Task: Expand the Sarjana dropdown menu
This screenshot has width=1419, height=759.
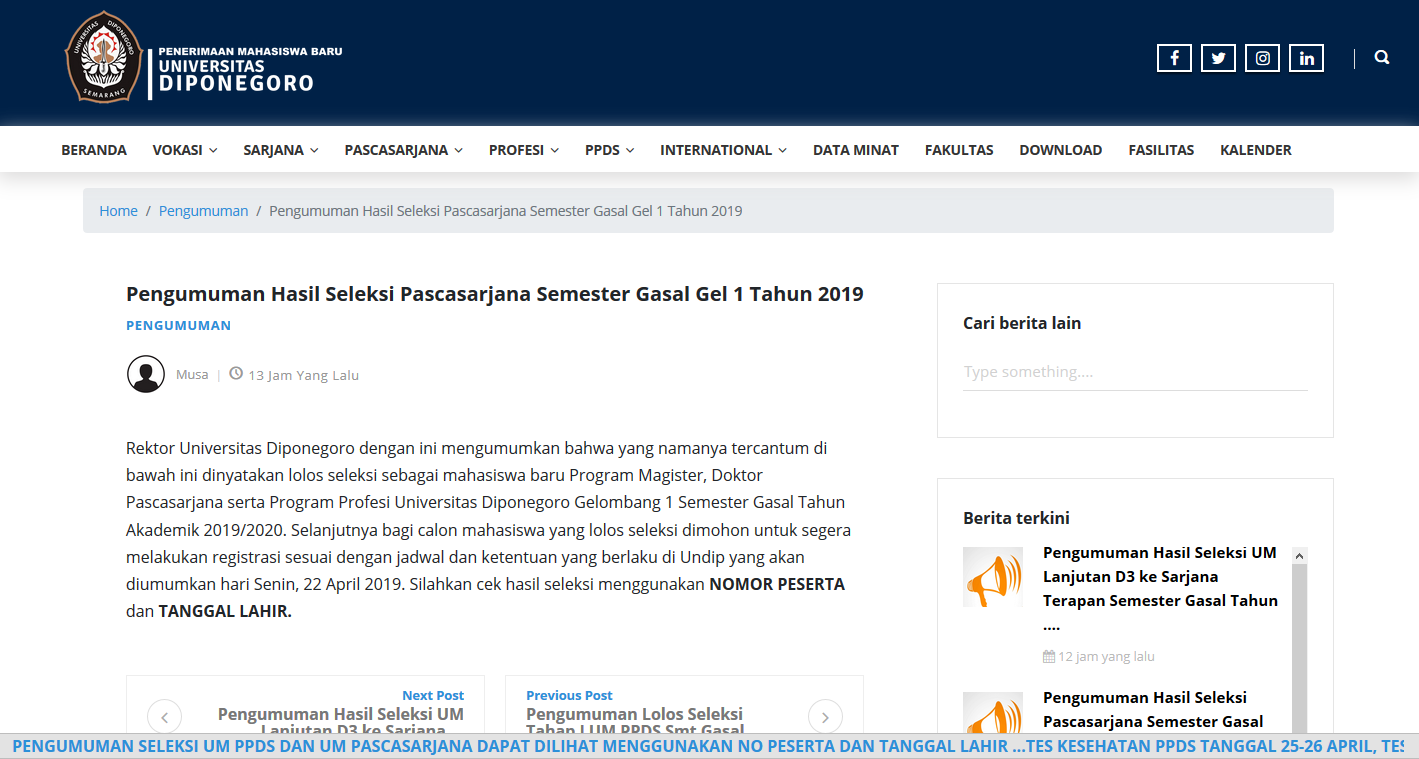Action: coord(280,150)
